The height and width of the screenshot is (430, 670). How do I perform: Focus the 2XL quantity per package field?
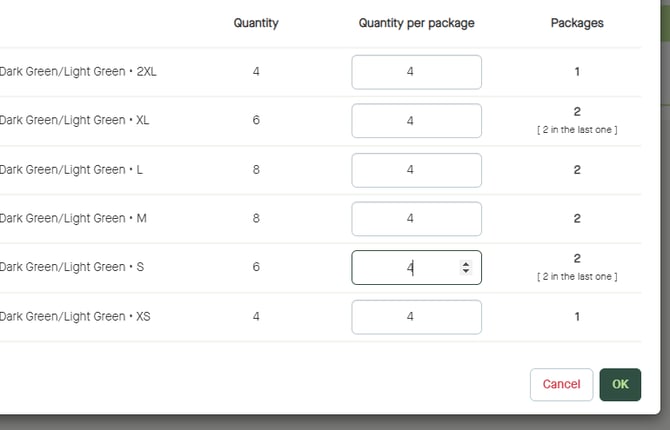(x=416, y=72)
